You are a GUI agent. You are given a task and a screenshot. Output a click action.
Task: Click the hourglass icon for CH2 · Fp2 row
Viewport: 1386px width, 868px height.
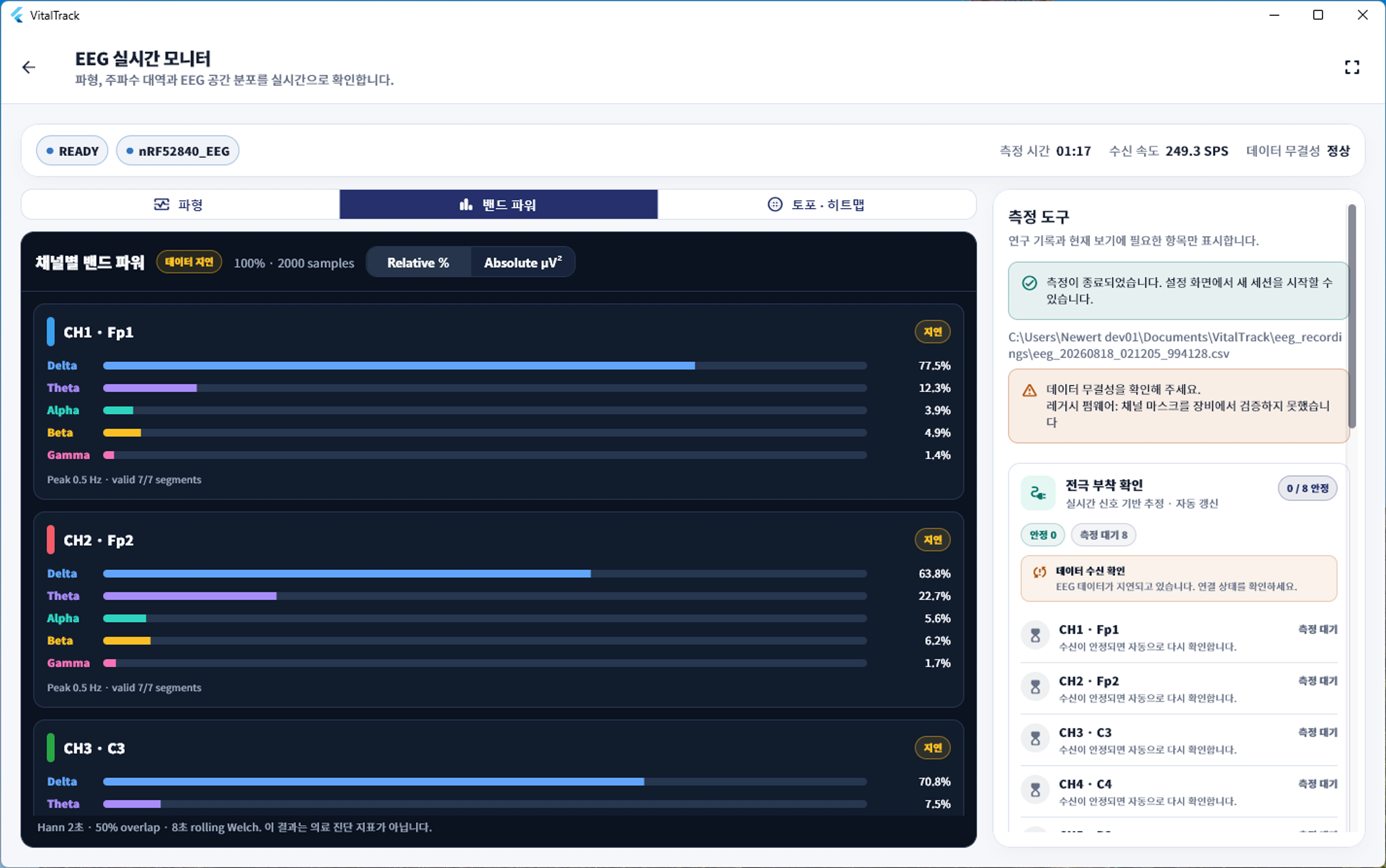[1035, 687]
